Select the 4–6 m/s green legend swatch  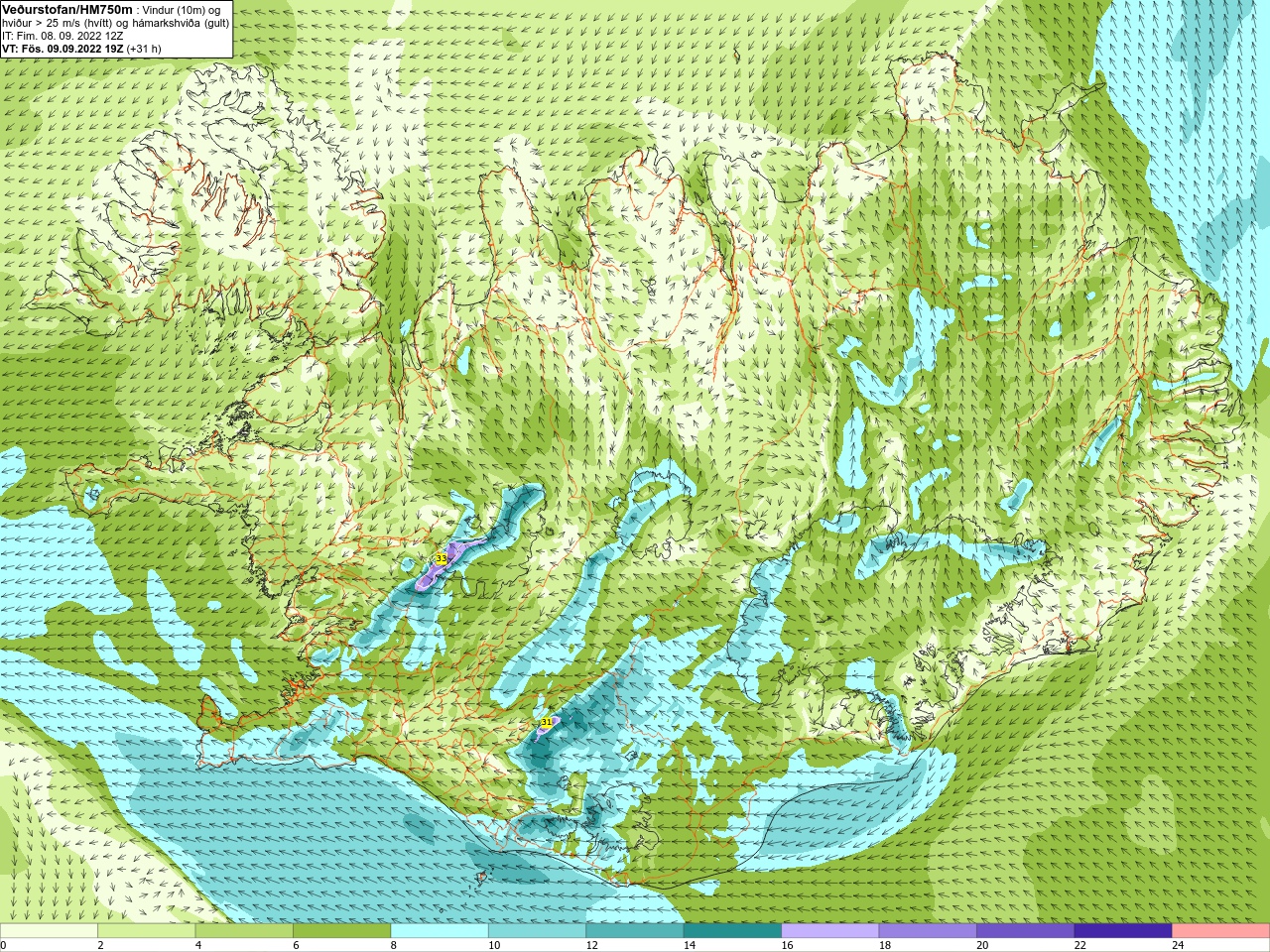(x=244, y=931)
